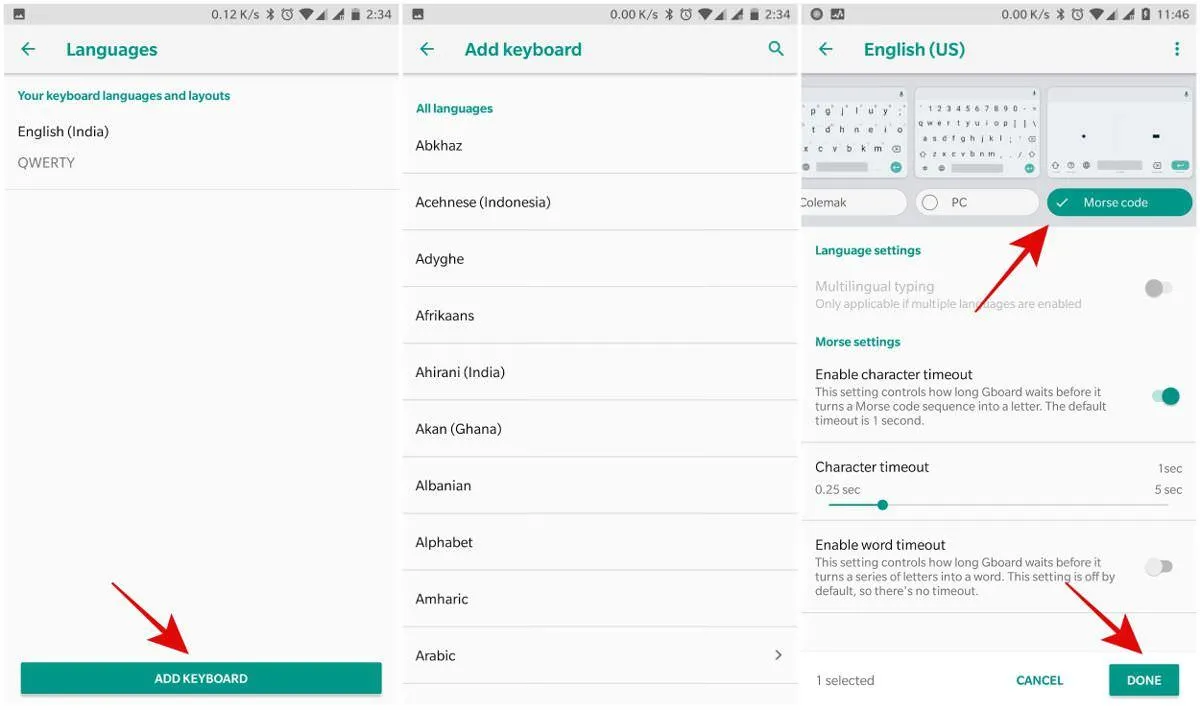Select the Colemak layout option

click(x=853, y=202)
